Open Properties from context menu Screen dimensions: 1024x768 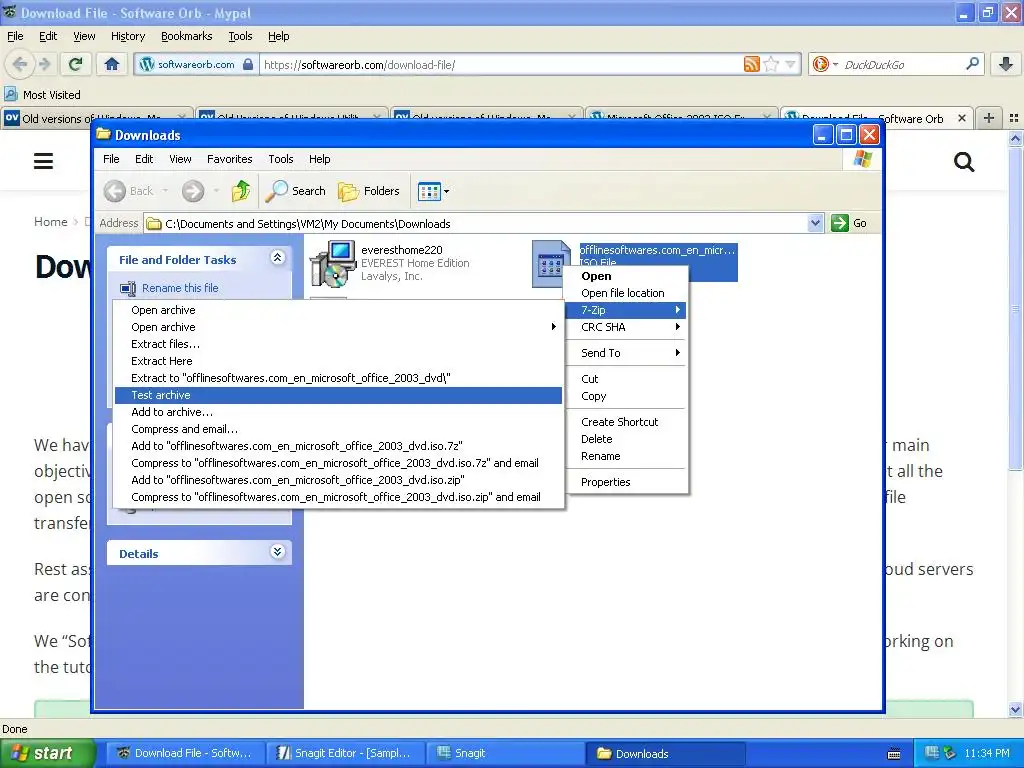click(x=627, y=482)
